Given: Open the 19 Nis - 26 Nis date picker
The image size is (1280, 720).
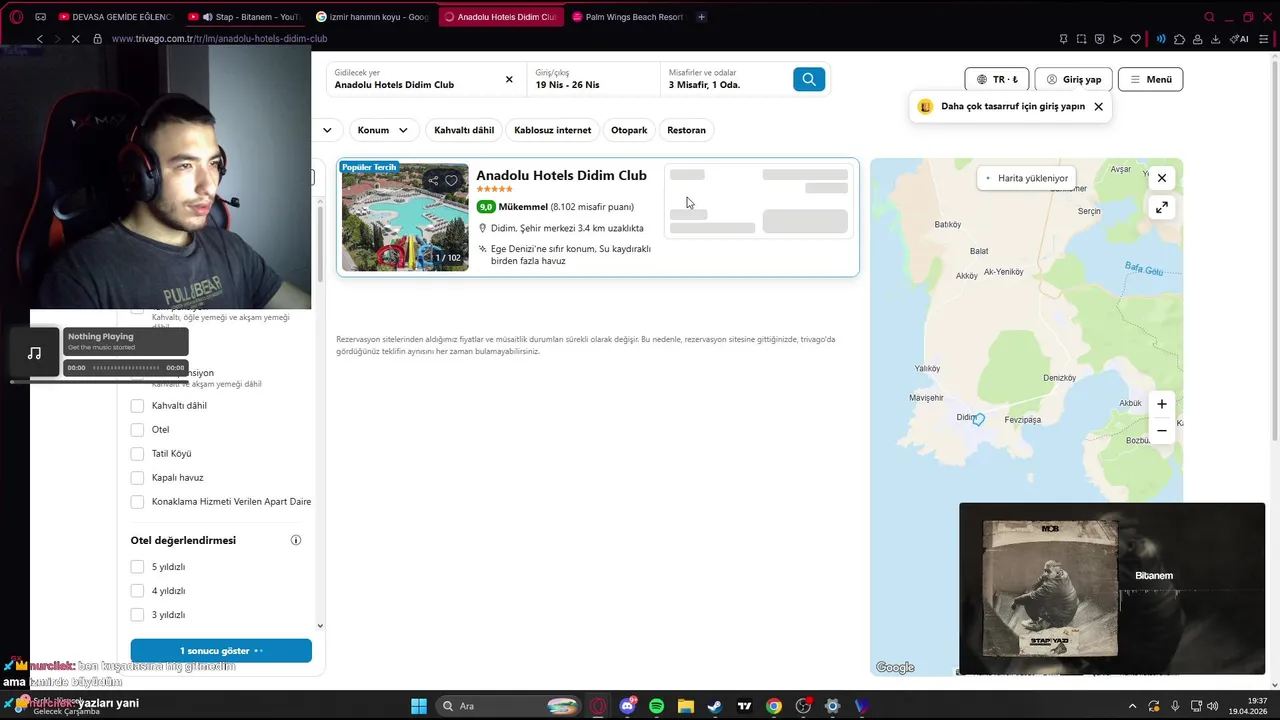Looking at the screenshot, I should (x=593, y=79).
